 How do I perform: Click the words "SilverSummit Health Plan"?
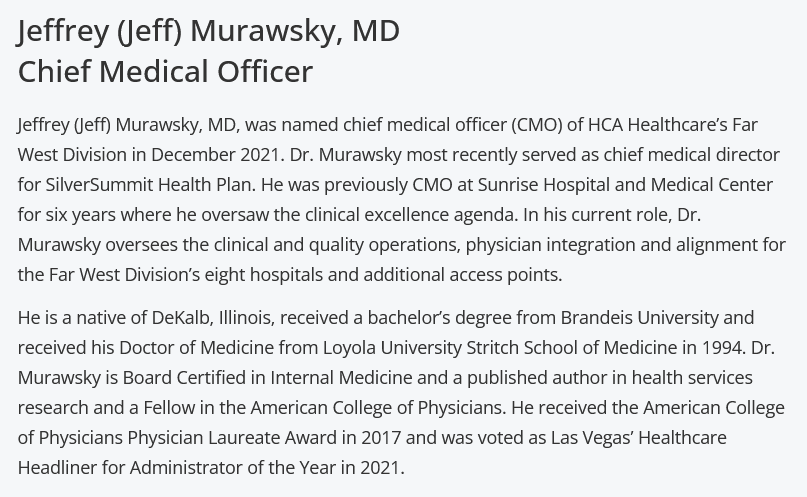point(149,185)
